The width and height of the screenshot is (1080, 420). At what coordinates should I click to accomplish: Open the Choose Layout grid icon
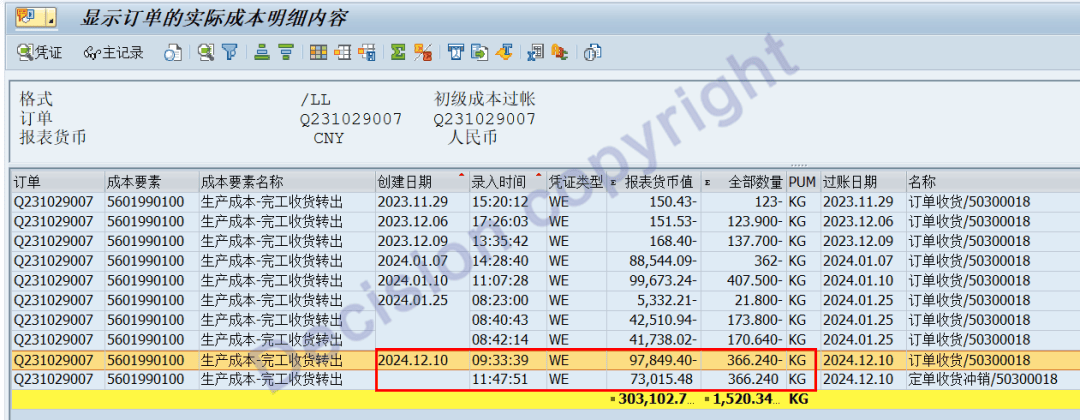coord(318,53)
